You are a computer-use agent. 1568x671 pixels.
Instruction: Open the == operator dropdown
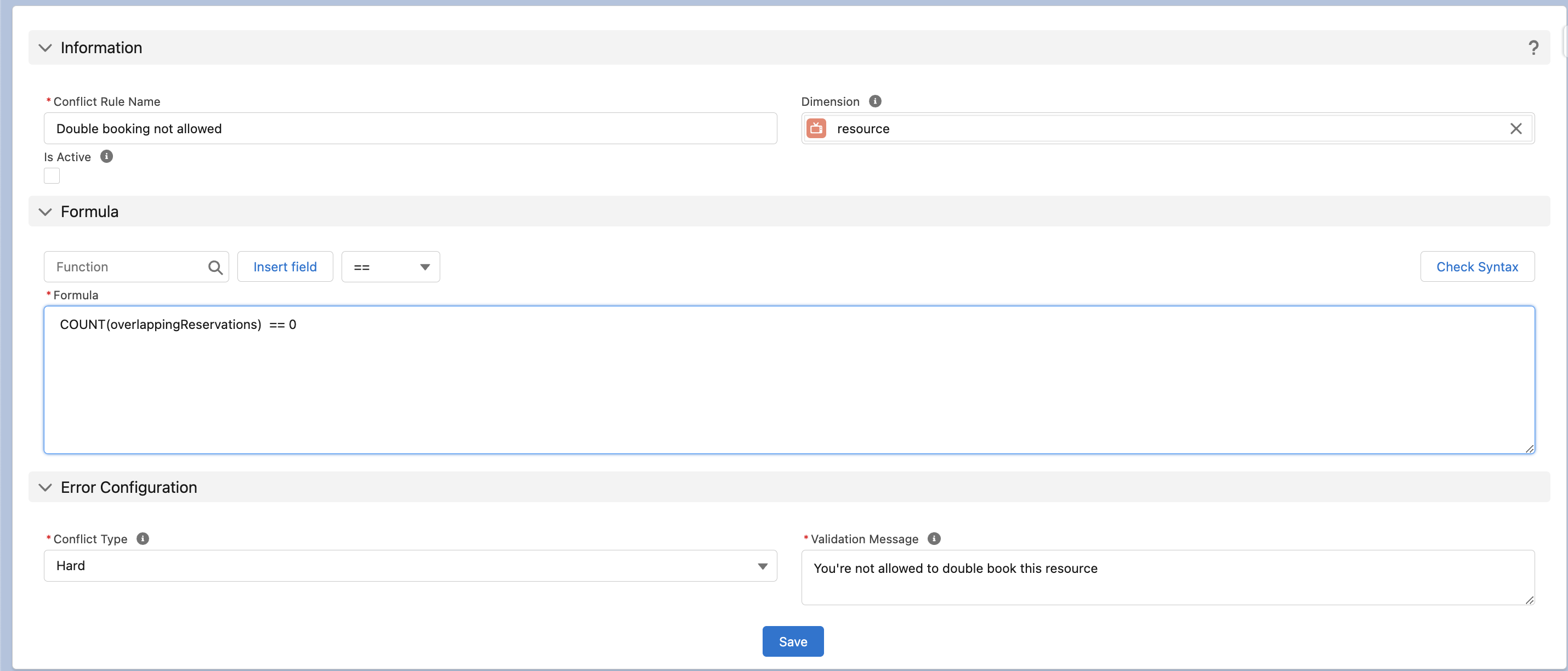click(x=390, y=268)
